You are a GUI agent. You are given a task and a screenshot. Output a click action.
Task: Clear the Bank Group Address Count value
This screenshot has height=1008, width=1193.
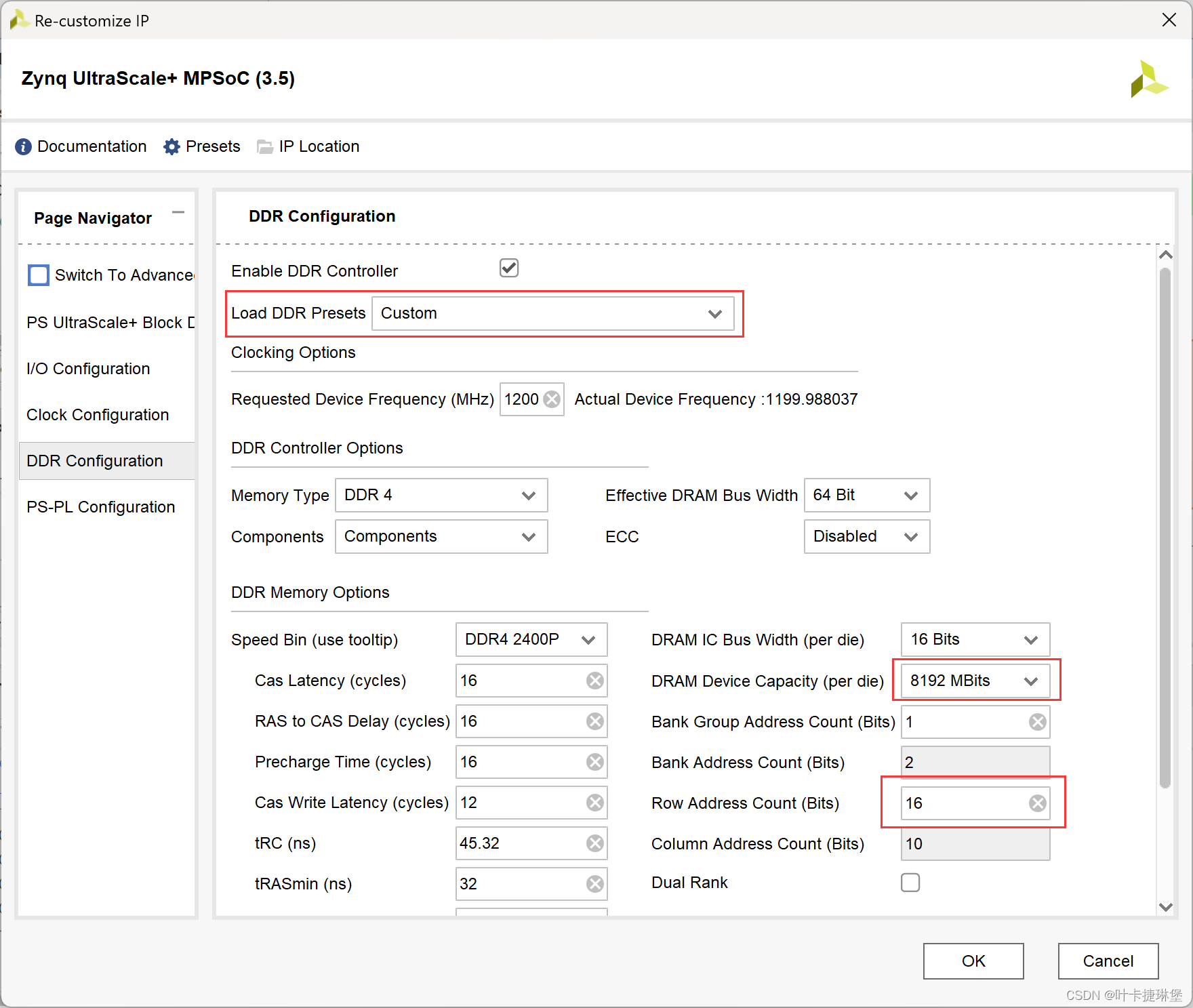click(1038, 722)
